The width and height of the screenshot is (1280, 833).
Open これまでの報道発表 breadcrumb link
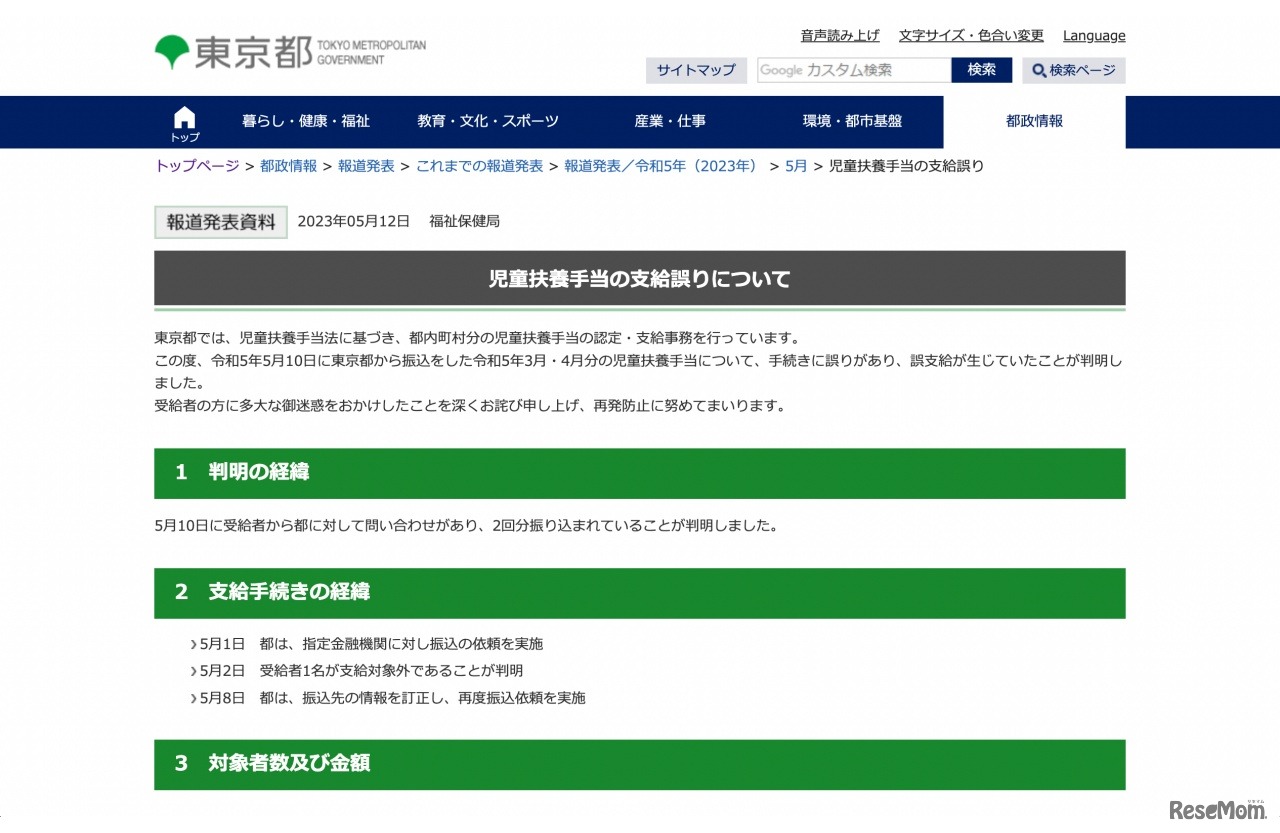point(479,166)
